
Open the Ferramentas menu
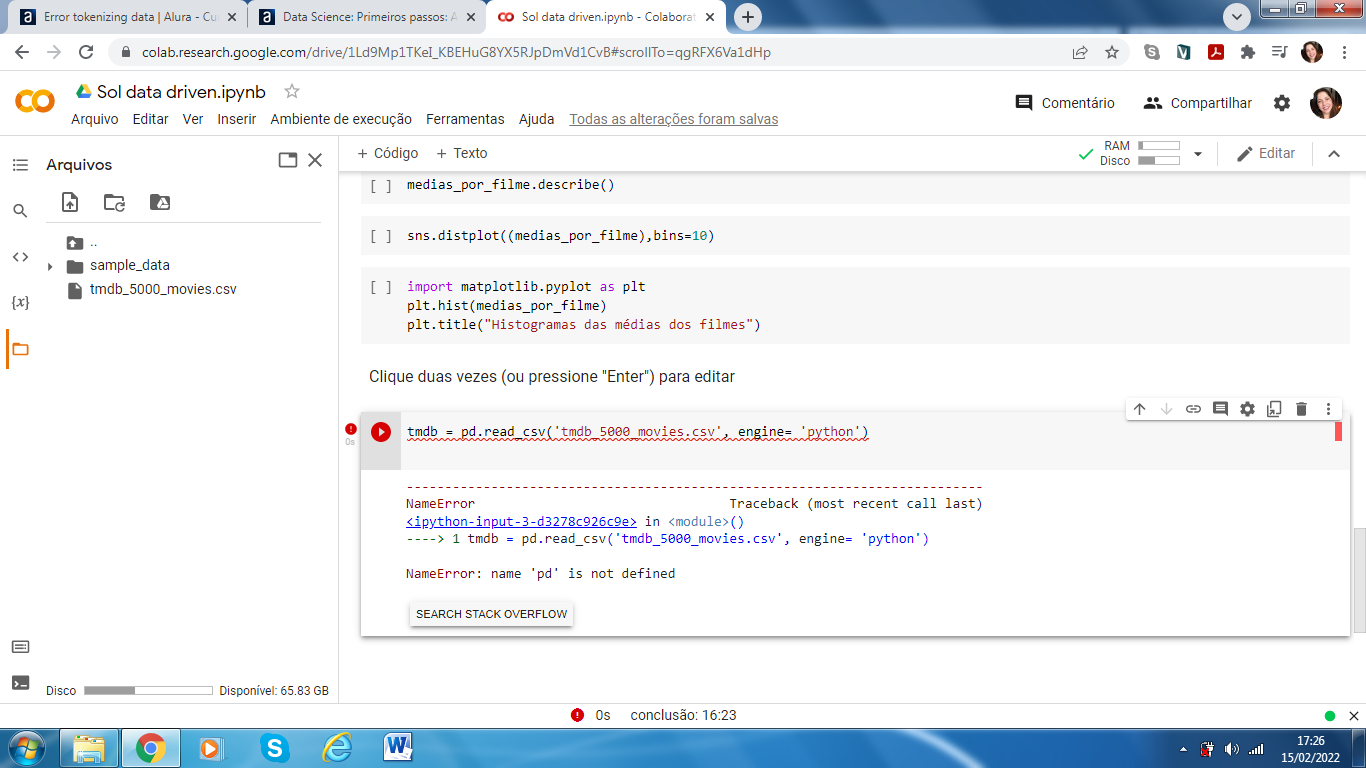465,119
